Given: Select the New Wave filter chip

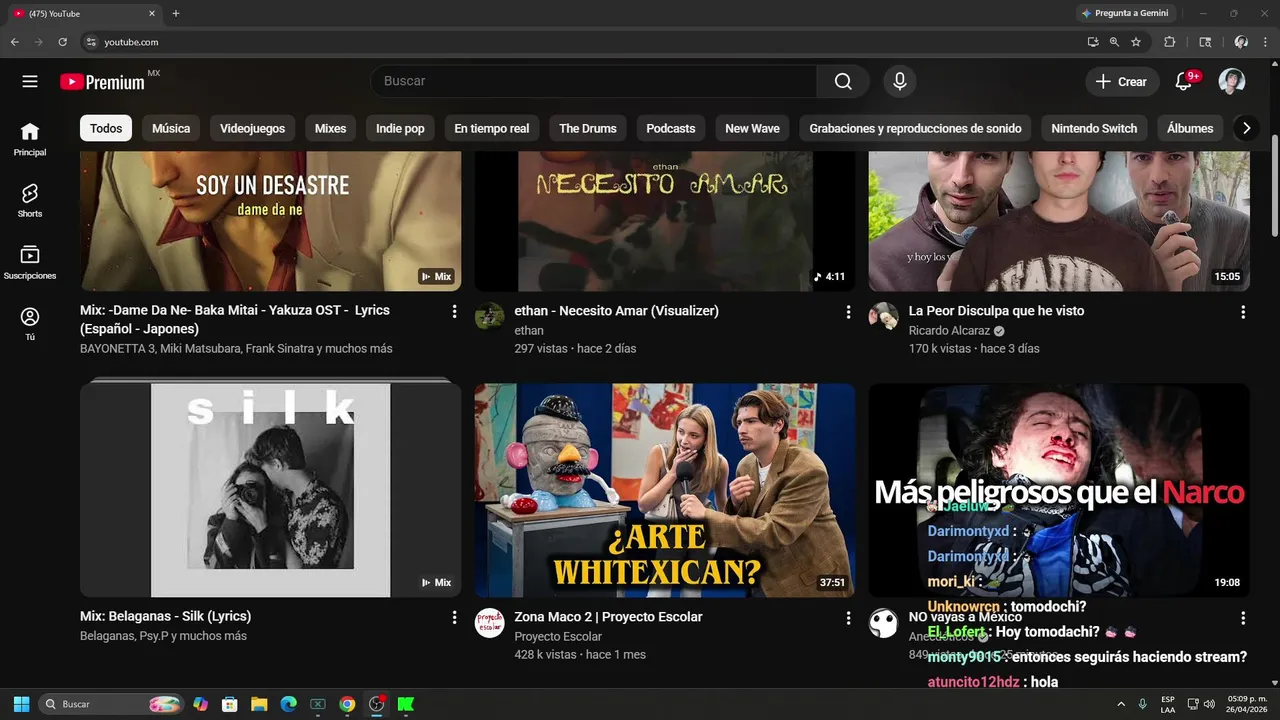Looking at the screenshot, I should point(752,128).
